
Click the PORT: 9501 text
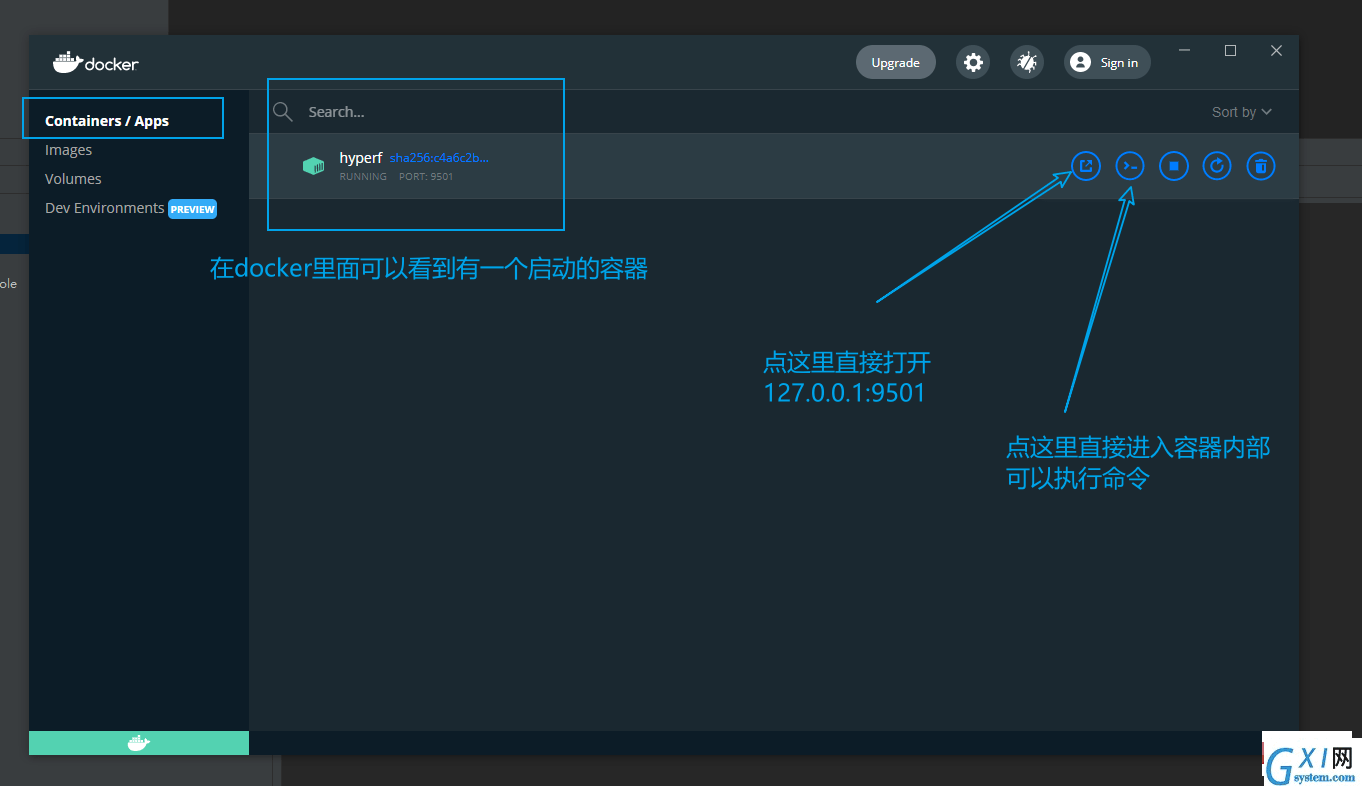[426, 177]
